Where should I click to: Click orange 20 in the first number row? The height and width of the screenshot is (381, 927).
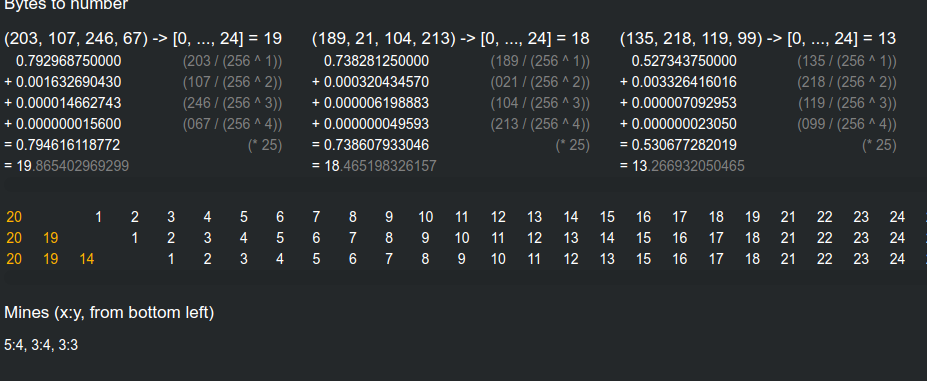tap(14, 217)
